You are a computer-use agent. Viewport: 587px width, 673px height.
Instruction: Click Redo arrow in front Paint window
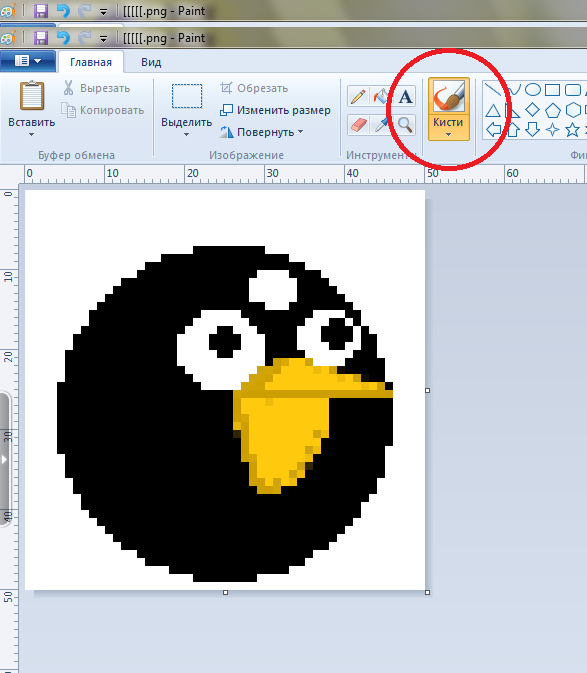[85, 38]
